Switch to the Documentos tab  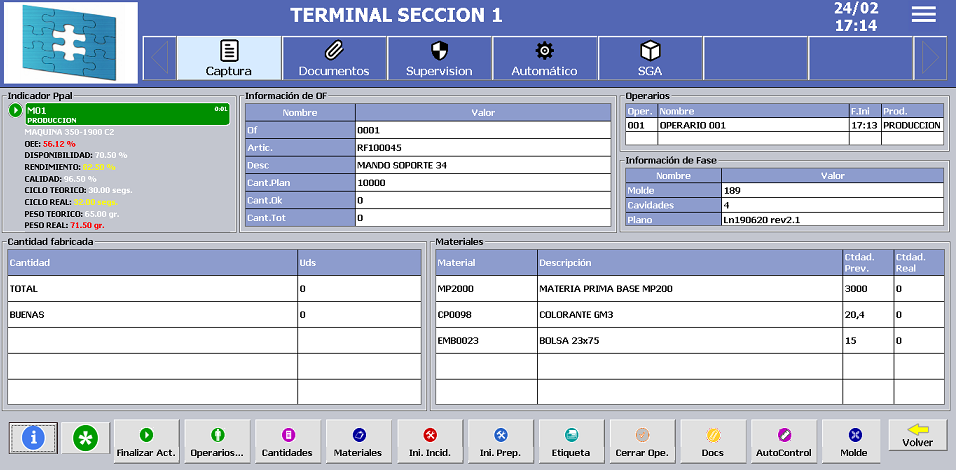click(334, 58)
